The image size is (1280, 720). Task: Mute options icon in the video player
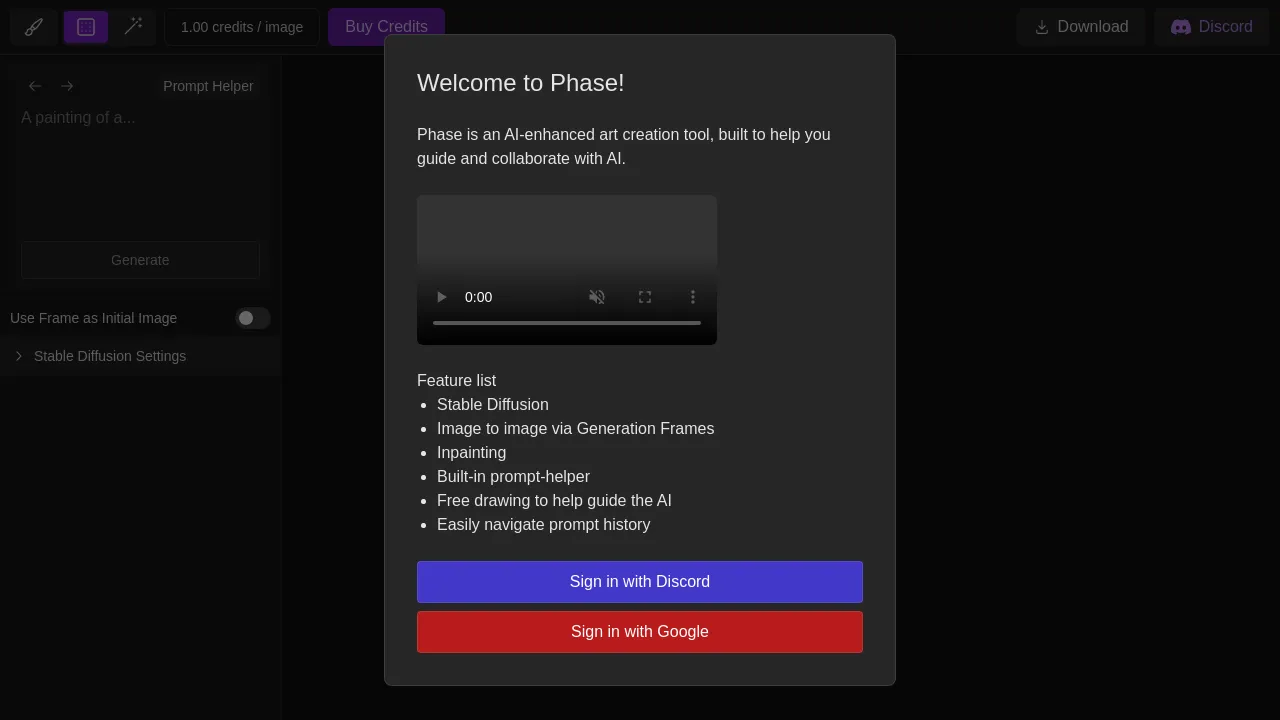(x=597, y=297)
